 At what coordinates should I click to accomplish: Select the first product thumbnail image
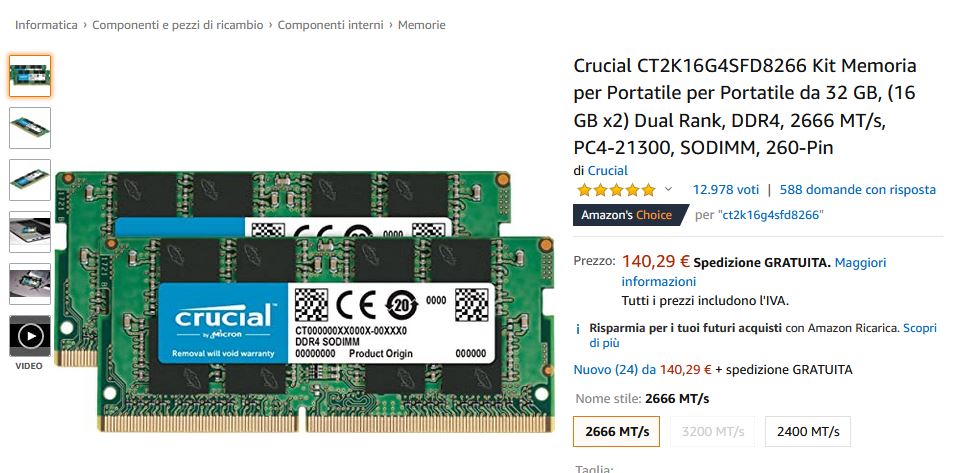click(x=30, y=76)
